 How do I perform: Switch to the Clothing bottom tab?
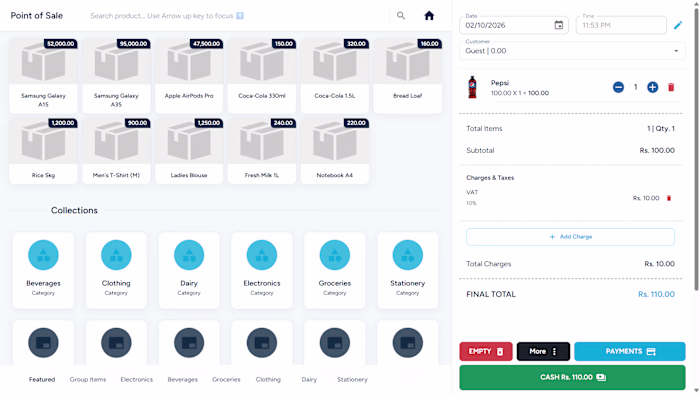(268, 379)
